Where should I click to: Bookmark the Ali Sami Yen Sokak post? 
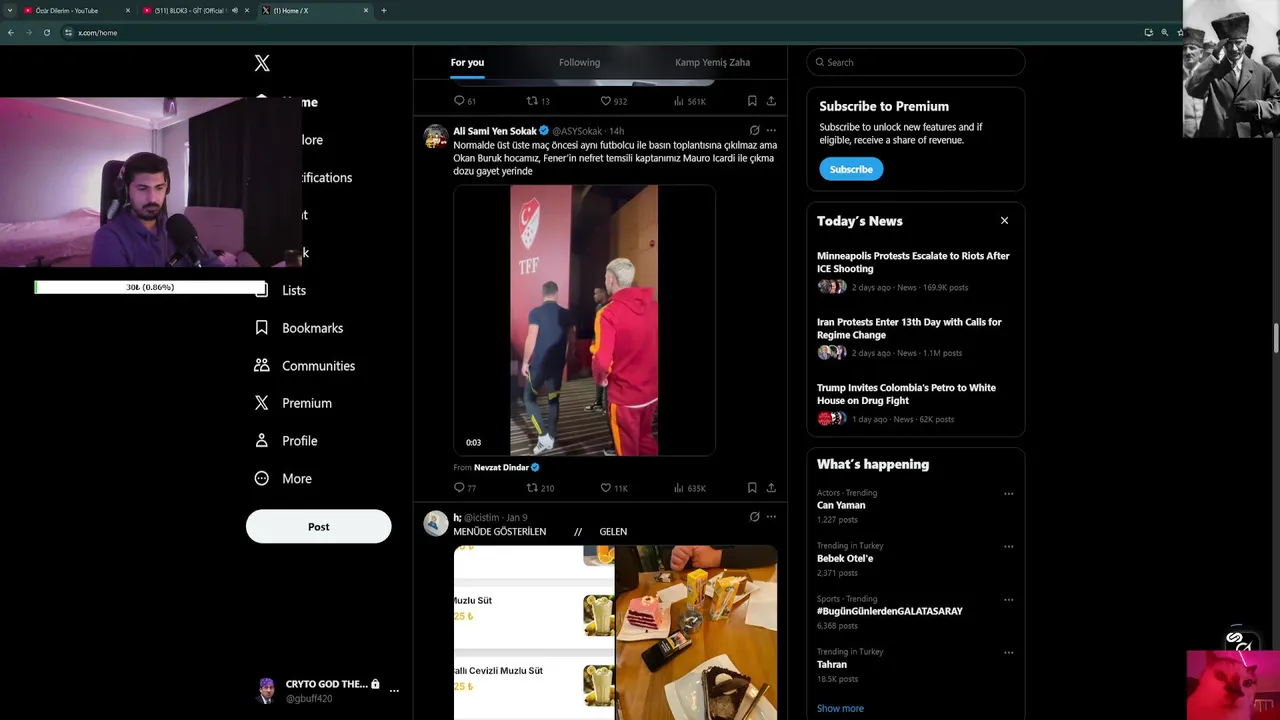[x=752, y=488]
